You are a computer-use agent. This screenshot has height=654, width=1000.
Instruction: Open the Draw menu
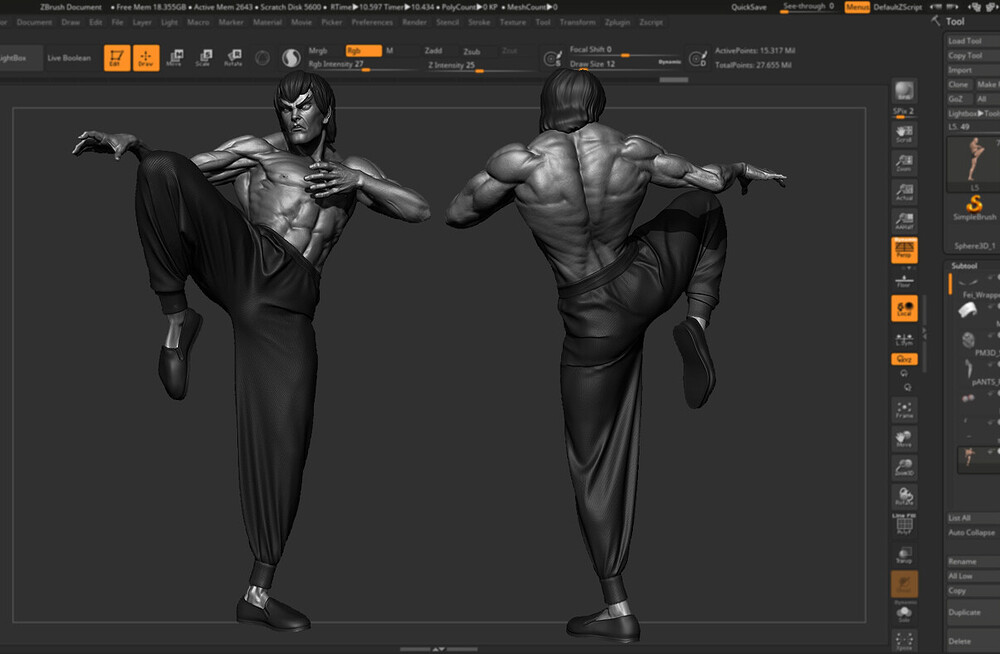pos(71,22)
